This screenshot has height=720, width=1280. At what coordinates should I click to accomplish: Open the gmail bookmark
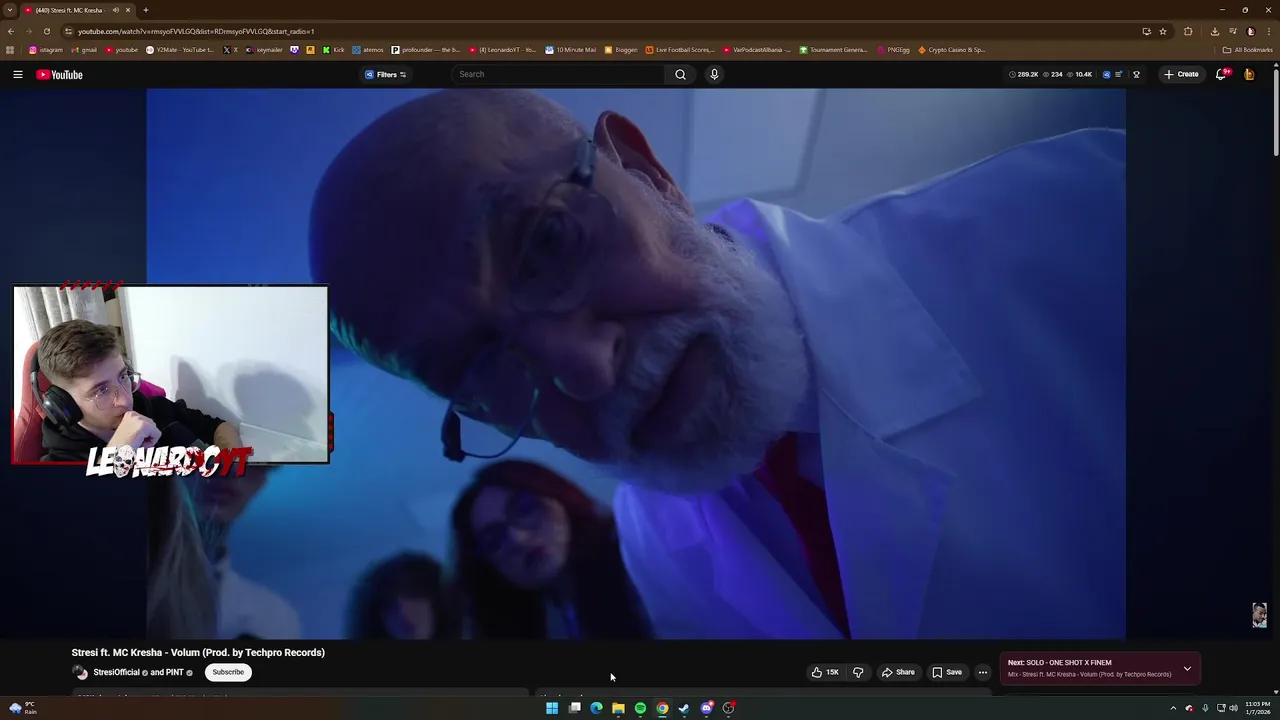tap(84, 49)
